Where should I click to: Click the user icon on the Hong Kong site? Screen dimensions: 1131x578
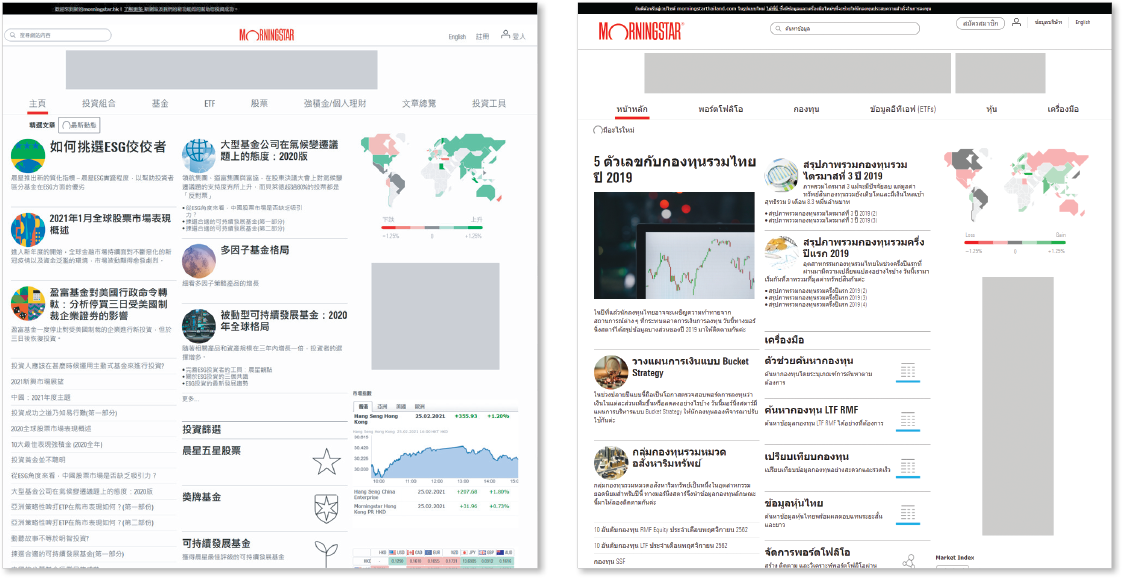tap(504, 36)
